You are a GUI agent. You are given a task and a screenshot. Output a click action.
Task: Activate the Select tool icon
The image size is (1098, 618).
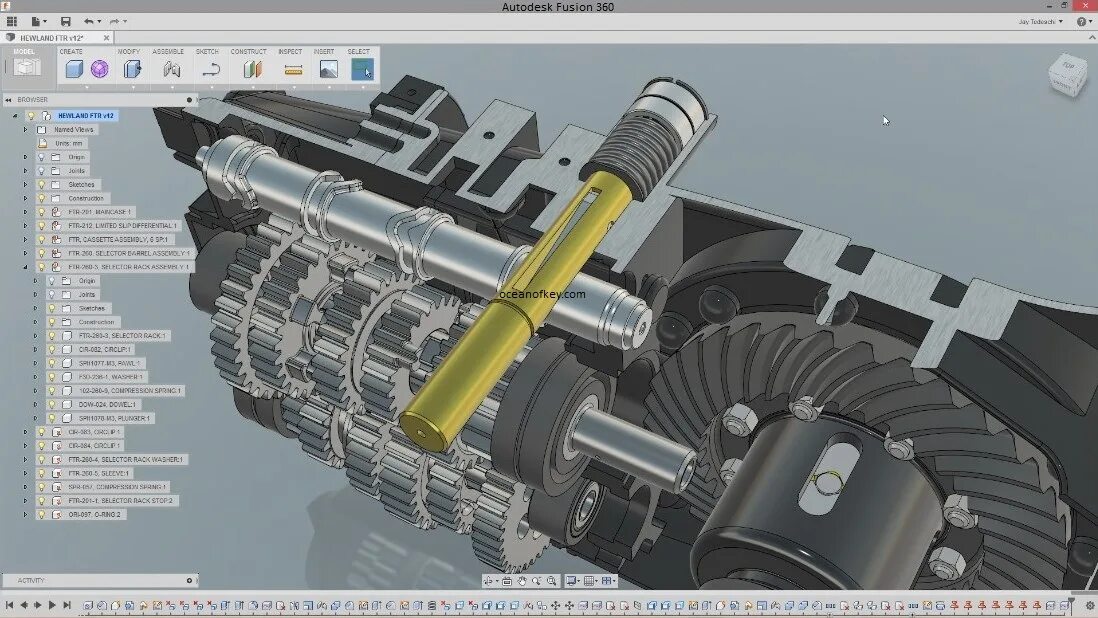(x=362, y=69)
